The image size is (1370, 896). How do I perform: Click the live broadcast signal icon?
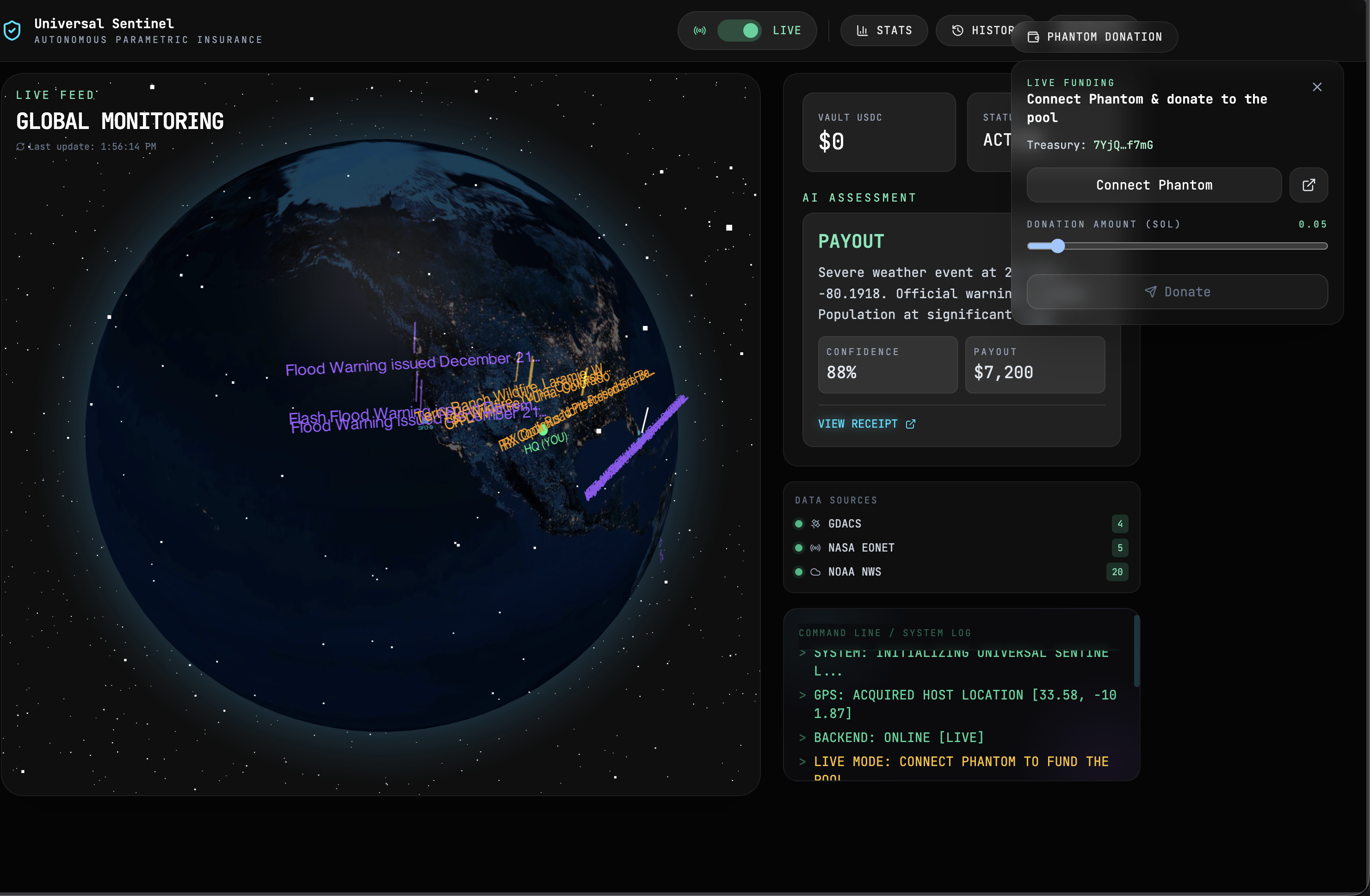699,31
